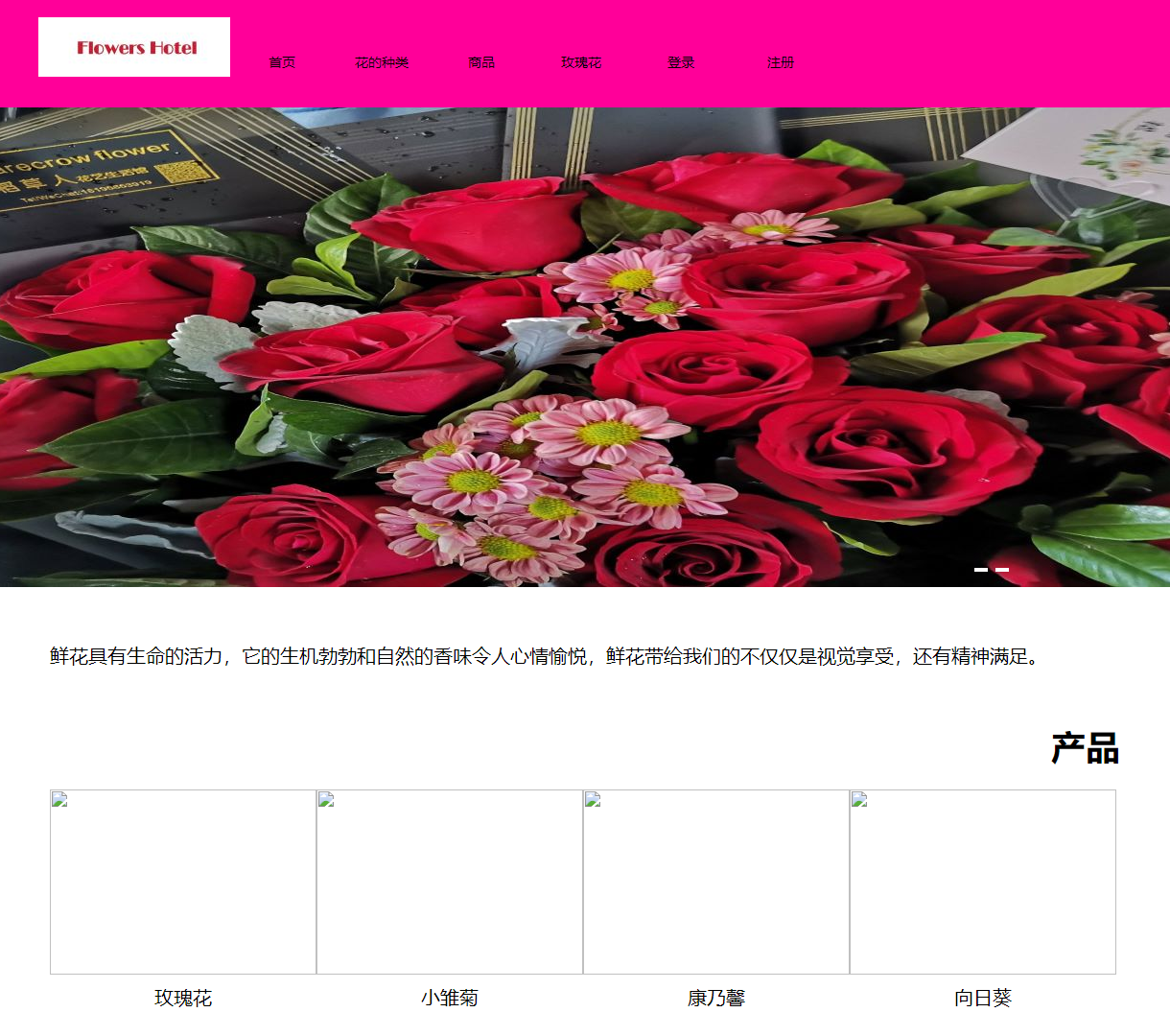Click the broken image icon on 小雏菊 card

tap(325, 799)
